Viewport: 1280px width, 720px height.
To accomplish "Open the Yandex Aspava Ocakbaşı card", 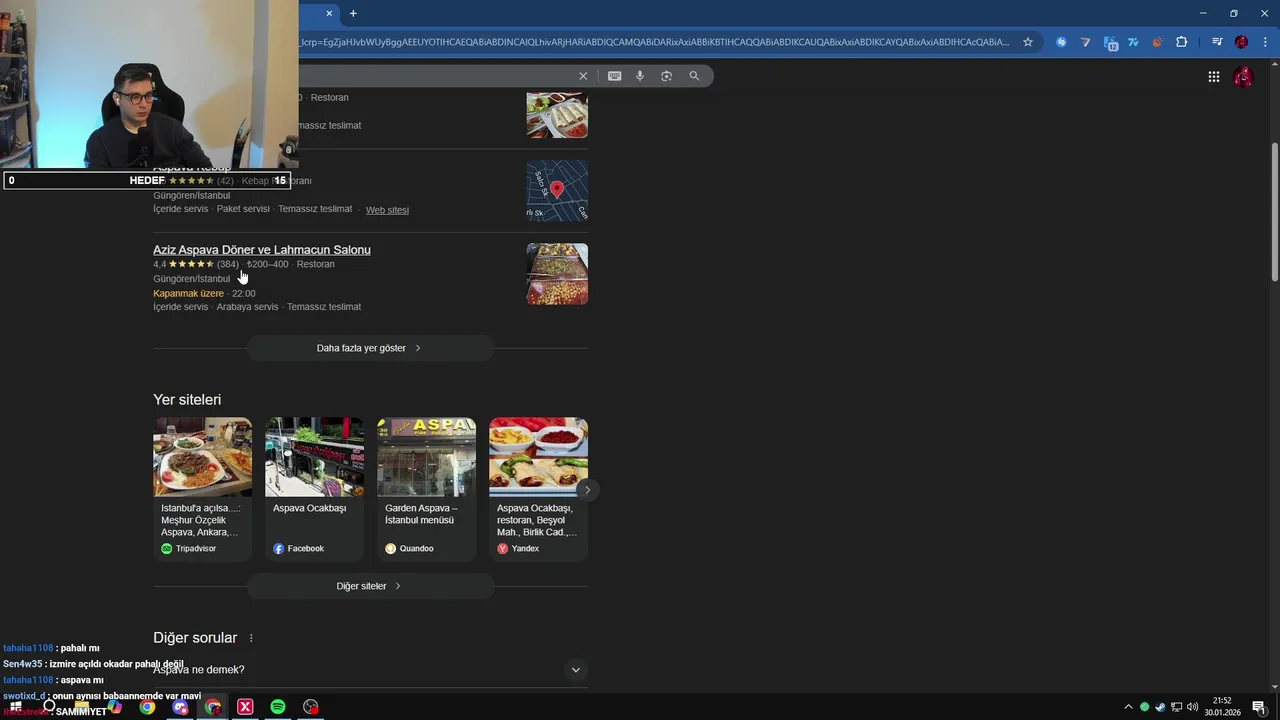I will coord(538,488).
